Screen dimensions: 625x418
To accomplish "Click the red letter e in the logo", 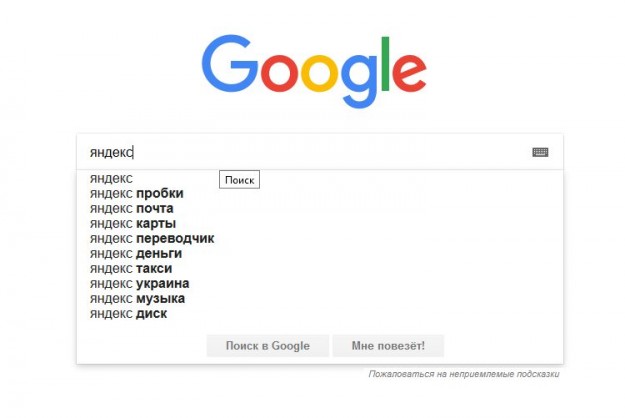I will pos(404,73).
